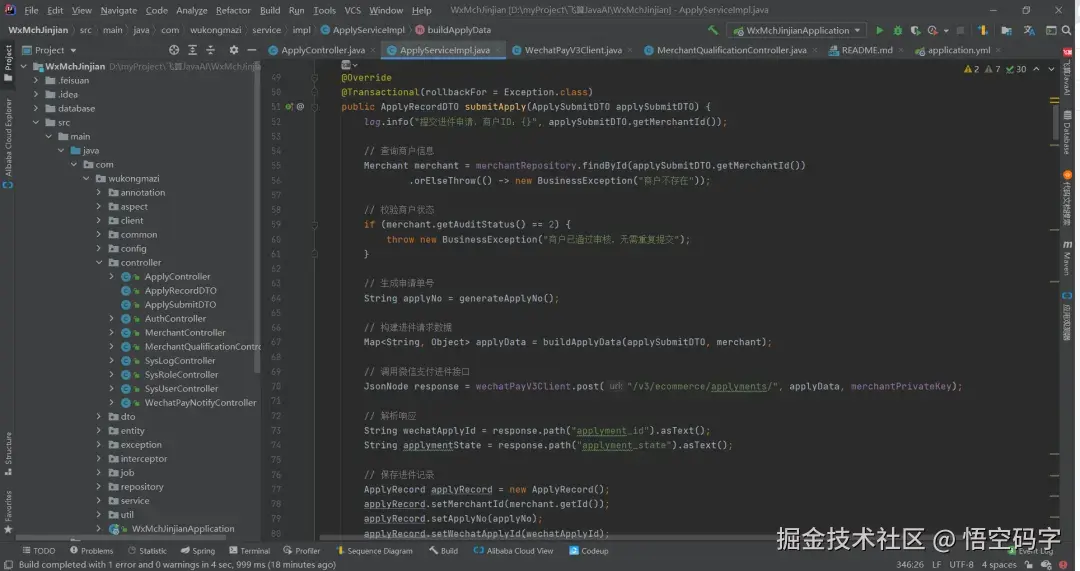Click the Search Everywhere magnifier icon
This screenshot has width=1080, height=571.
(1067, 30)
